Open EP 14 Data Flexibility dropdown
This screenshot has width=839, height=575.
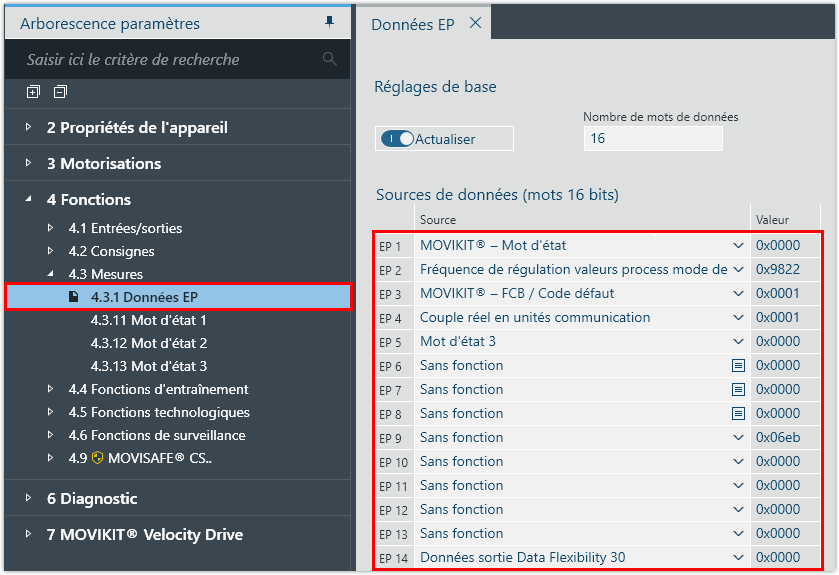pos(738,558)
